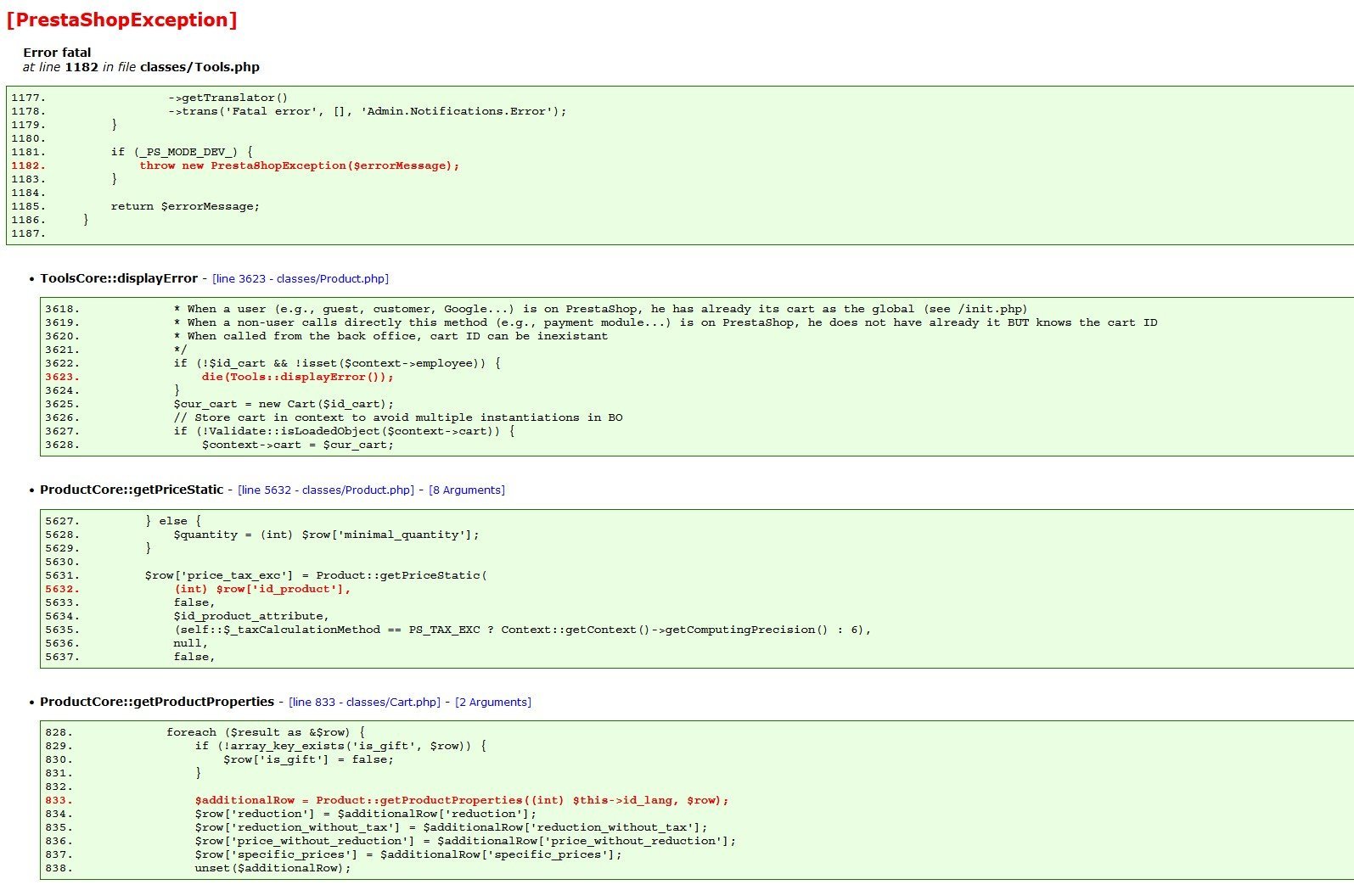Click the $row['price_tax_exc'] = Product::getPriceStatic( line

(x=317, y=575)
